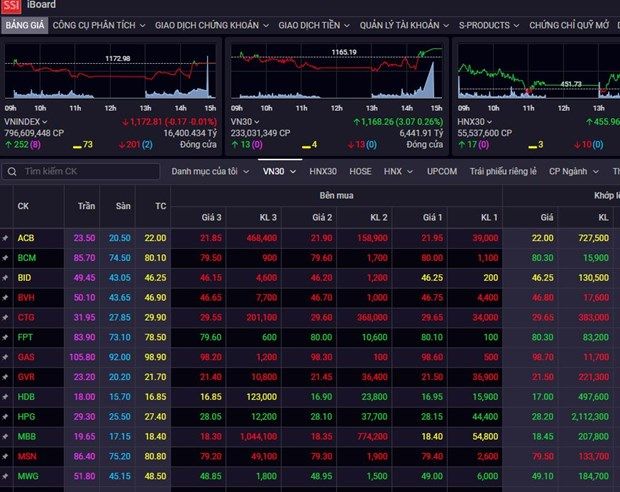Viewport: 620px width, 492px height.
Task: Pin the GAS stock row
Action: (5, 357)
